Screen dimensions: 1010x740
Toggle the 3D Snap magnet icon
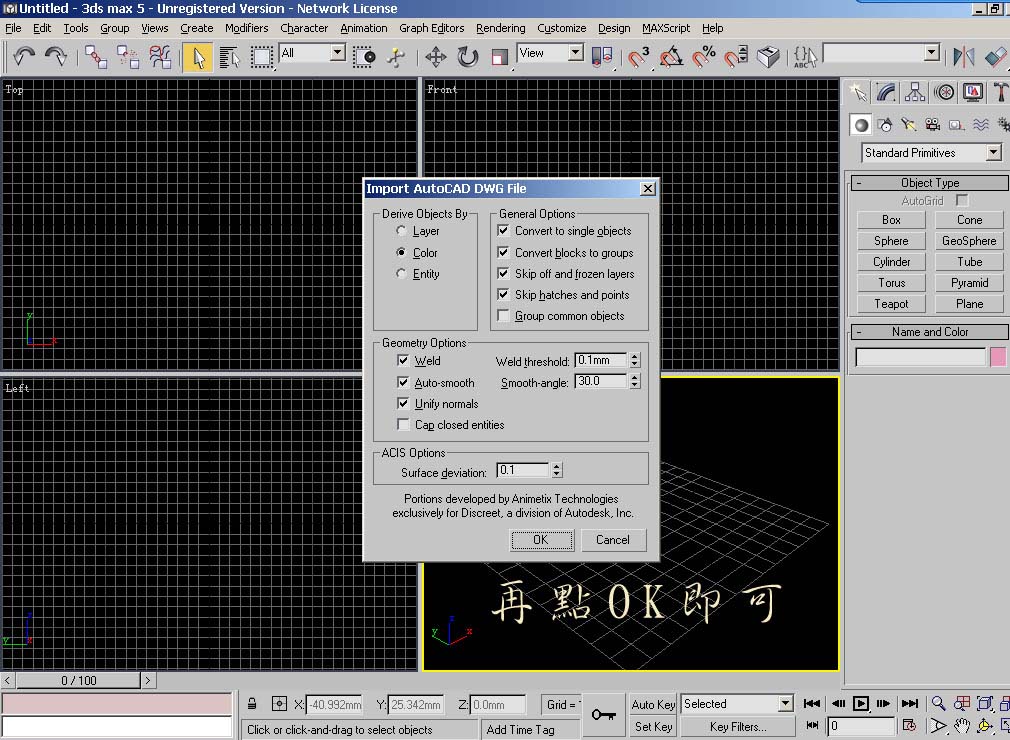[x=638, y=57]
